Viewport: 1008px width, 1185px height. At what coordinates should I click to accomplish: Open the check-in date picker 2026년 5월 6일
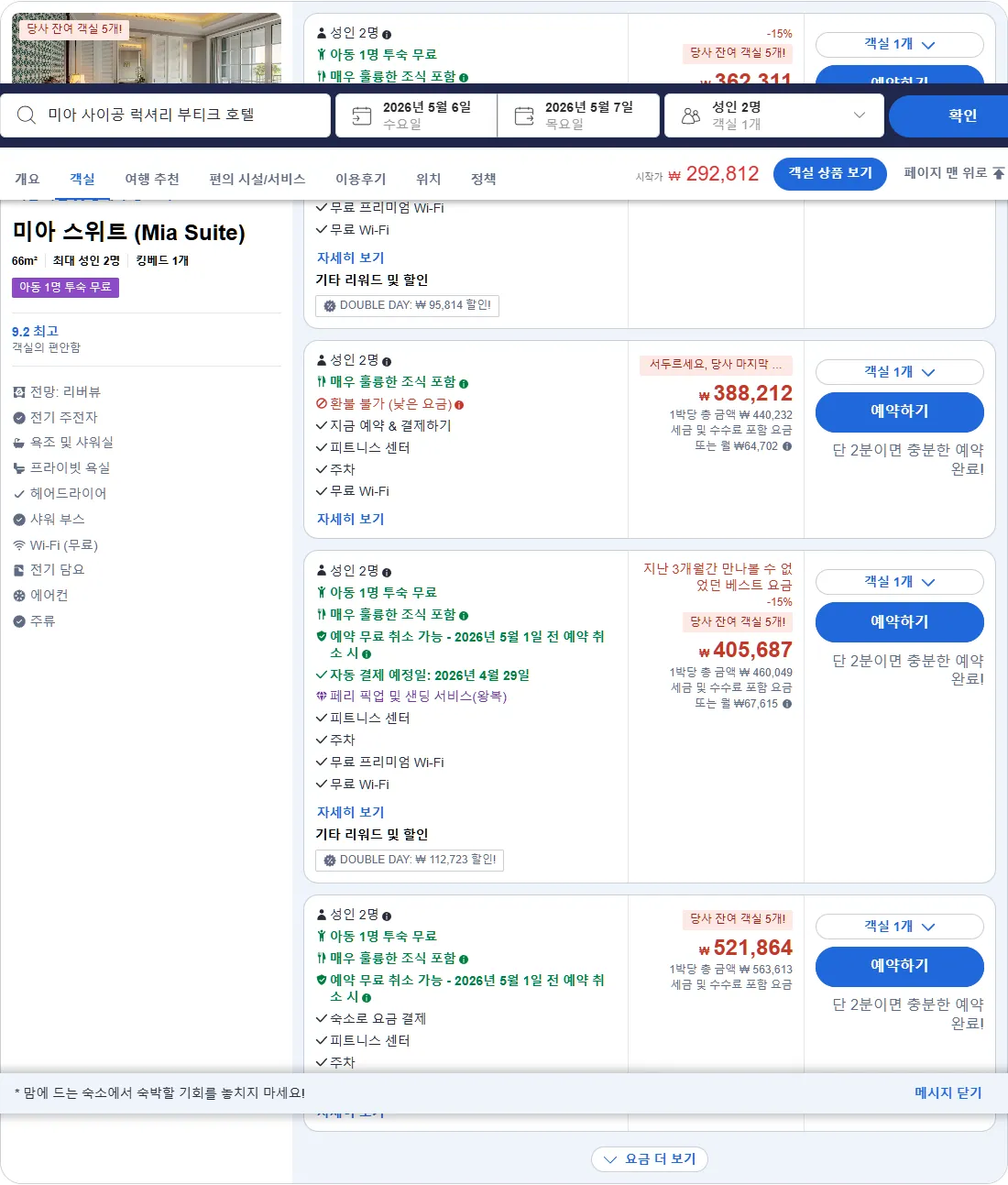pyautogui.click(x=416, y=115)
